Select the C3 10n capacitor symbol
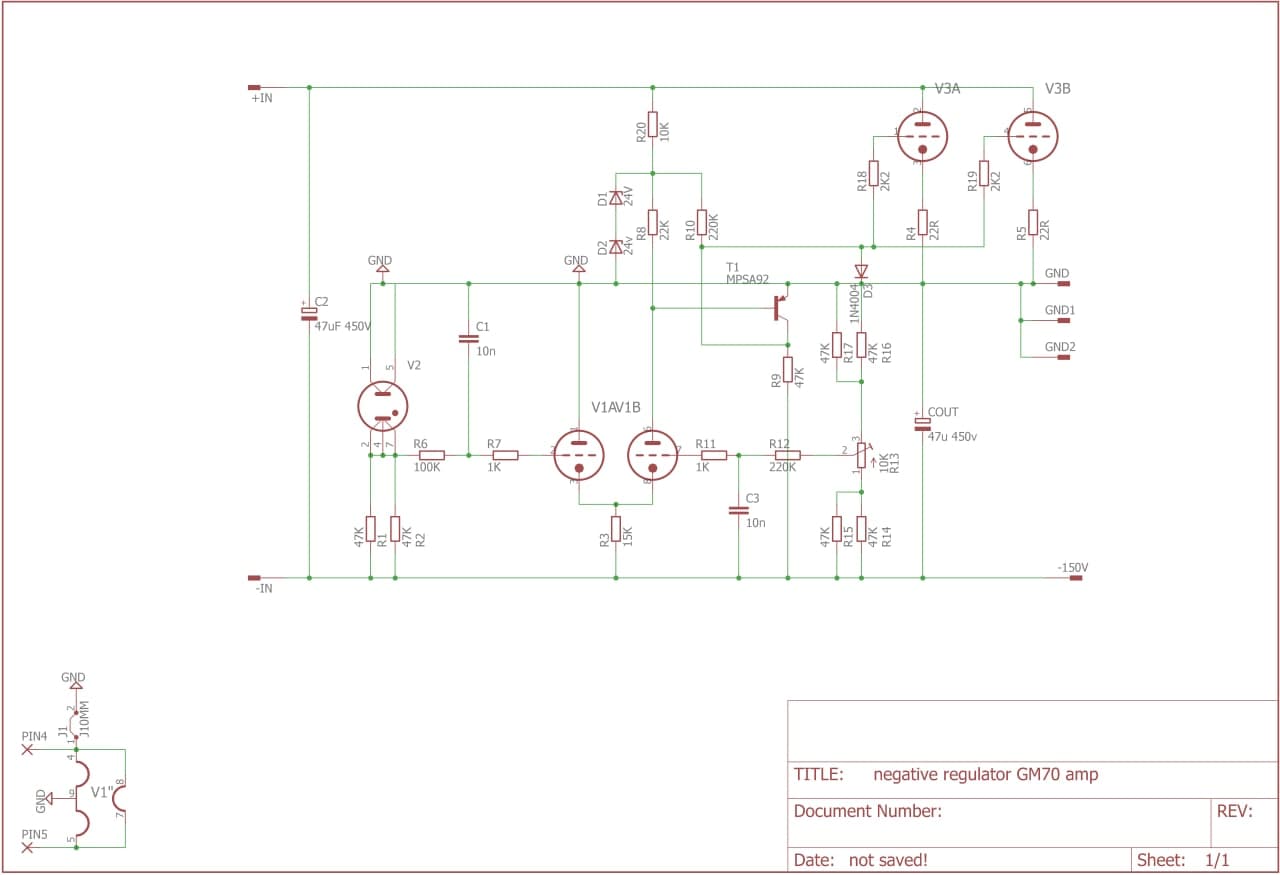Screen dimensions: 1280x875 738,510
